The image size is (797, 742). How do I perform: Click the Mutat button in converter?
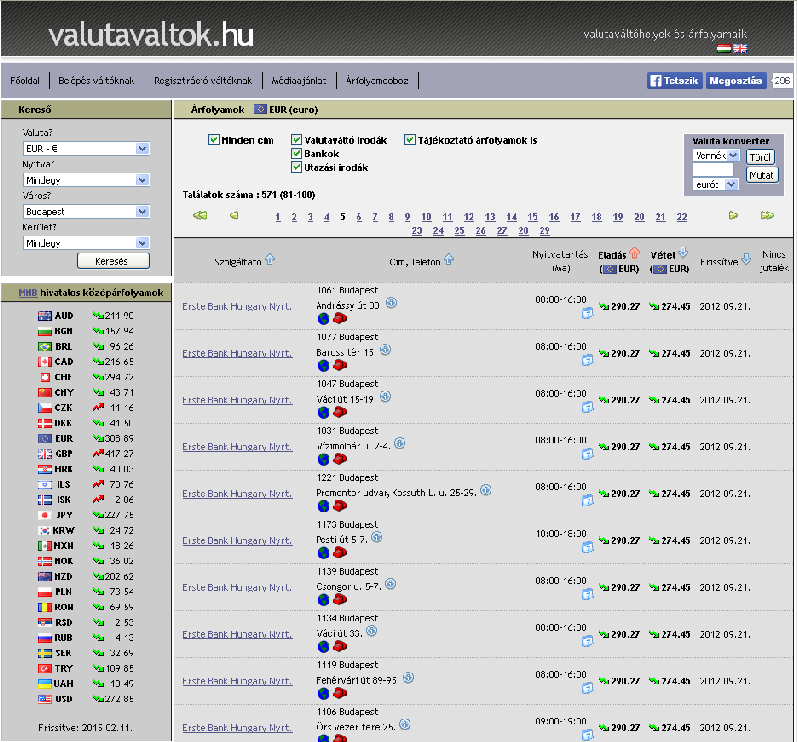click(761, 175)
